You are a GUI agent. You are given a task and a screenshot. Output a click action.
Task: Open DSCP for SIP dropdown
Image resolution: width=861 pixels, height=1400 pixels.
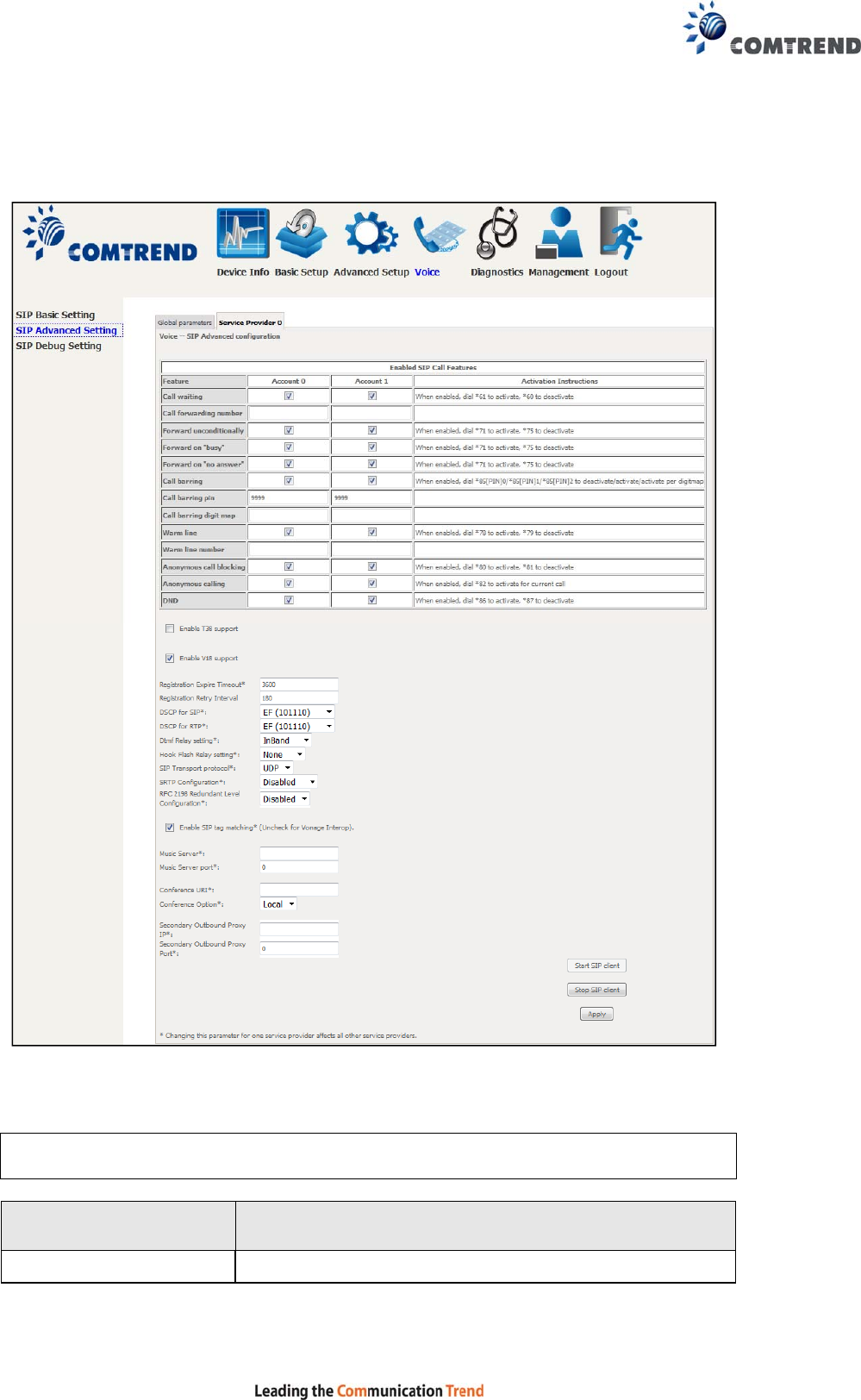coord(297,712)
